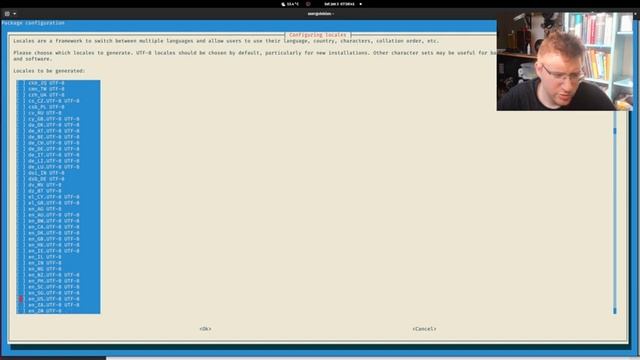Select the de_IT.UTF-8 row

(58, 155)
